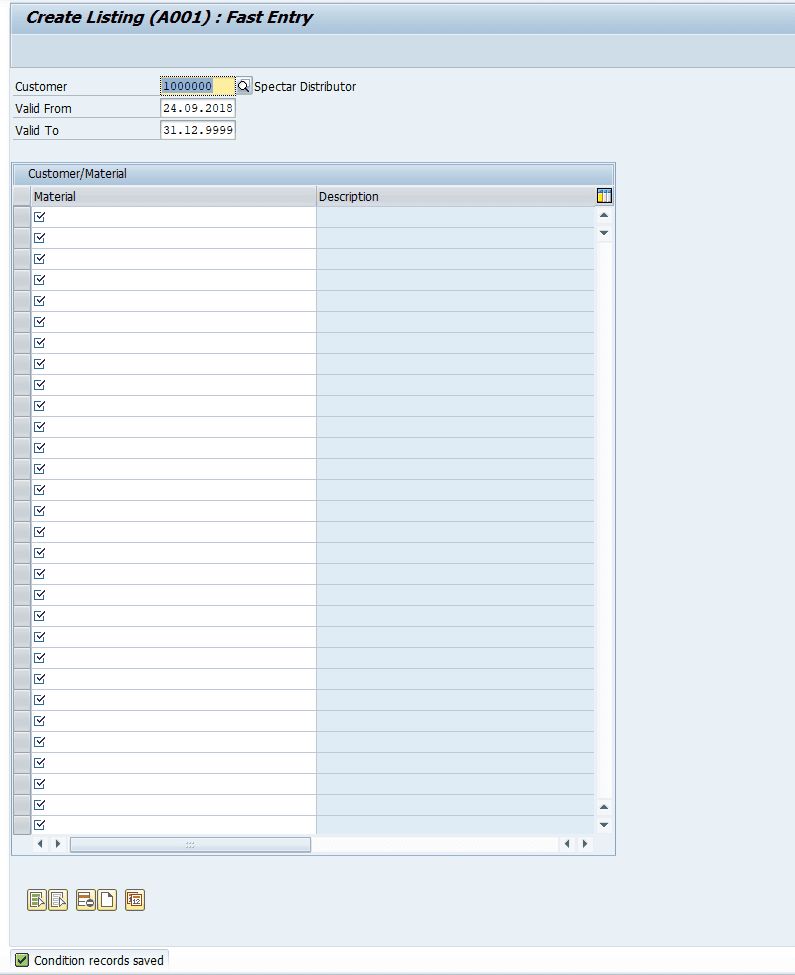Click the horizontal scrollbar thumb below the Material column
The width and height of the screenshot is (795, 975).
(x=190, y=844)
